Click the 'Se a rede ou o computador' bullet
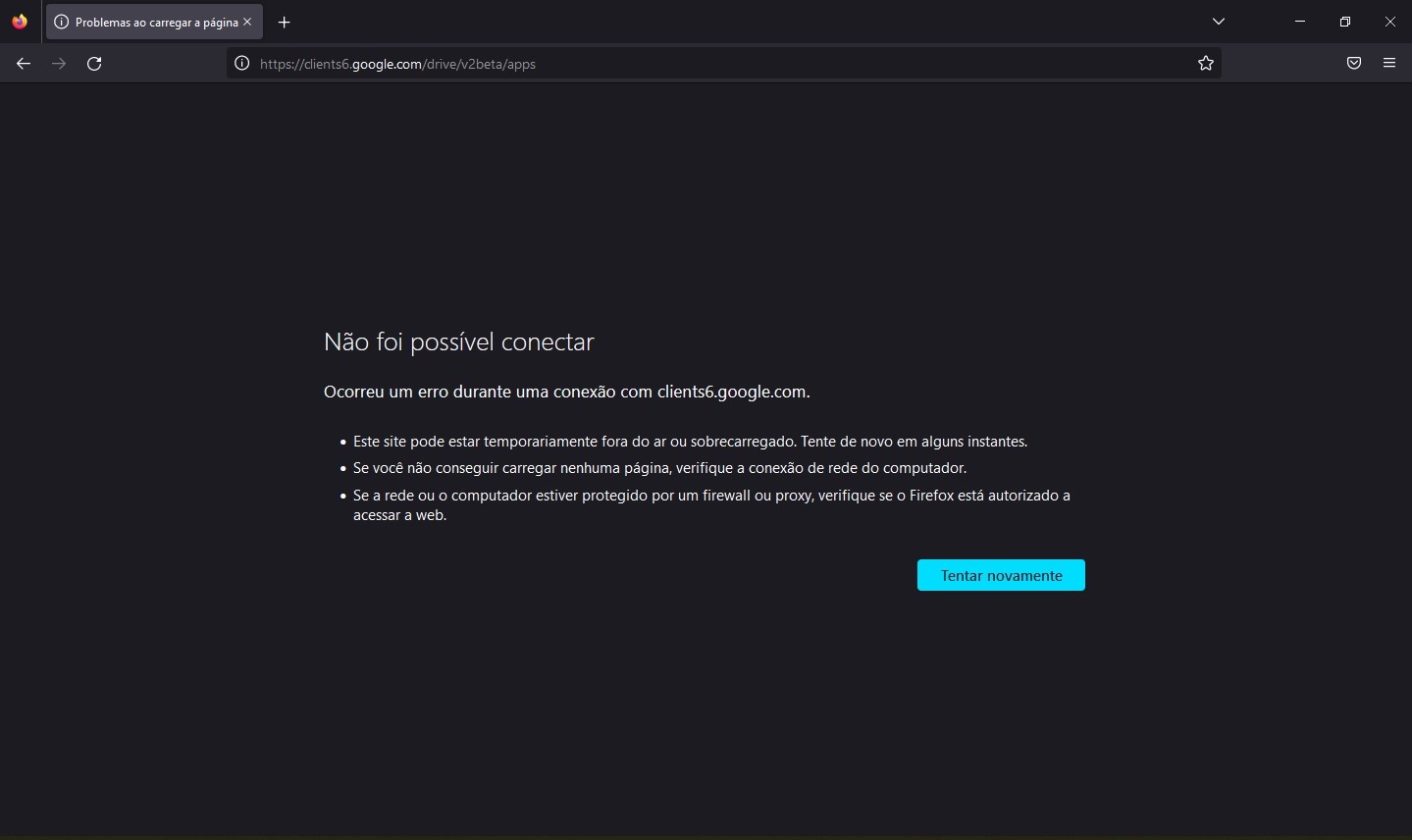 [711, 505]
